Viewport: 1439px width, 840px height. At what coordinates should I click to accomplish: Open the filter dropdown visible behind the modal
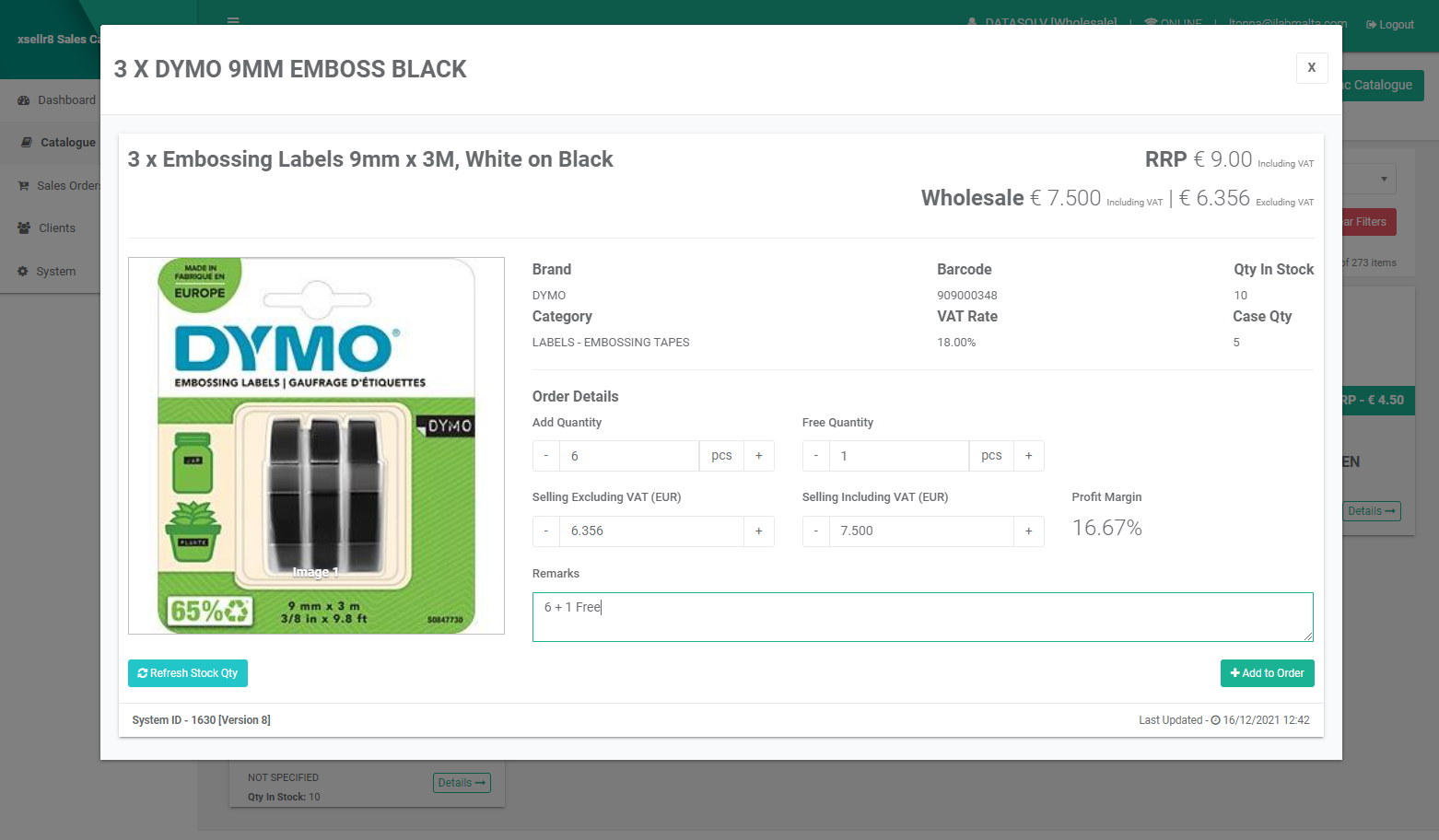click(x=1384, y=179)
